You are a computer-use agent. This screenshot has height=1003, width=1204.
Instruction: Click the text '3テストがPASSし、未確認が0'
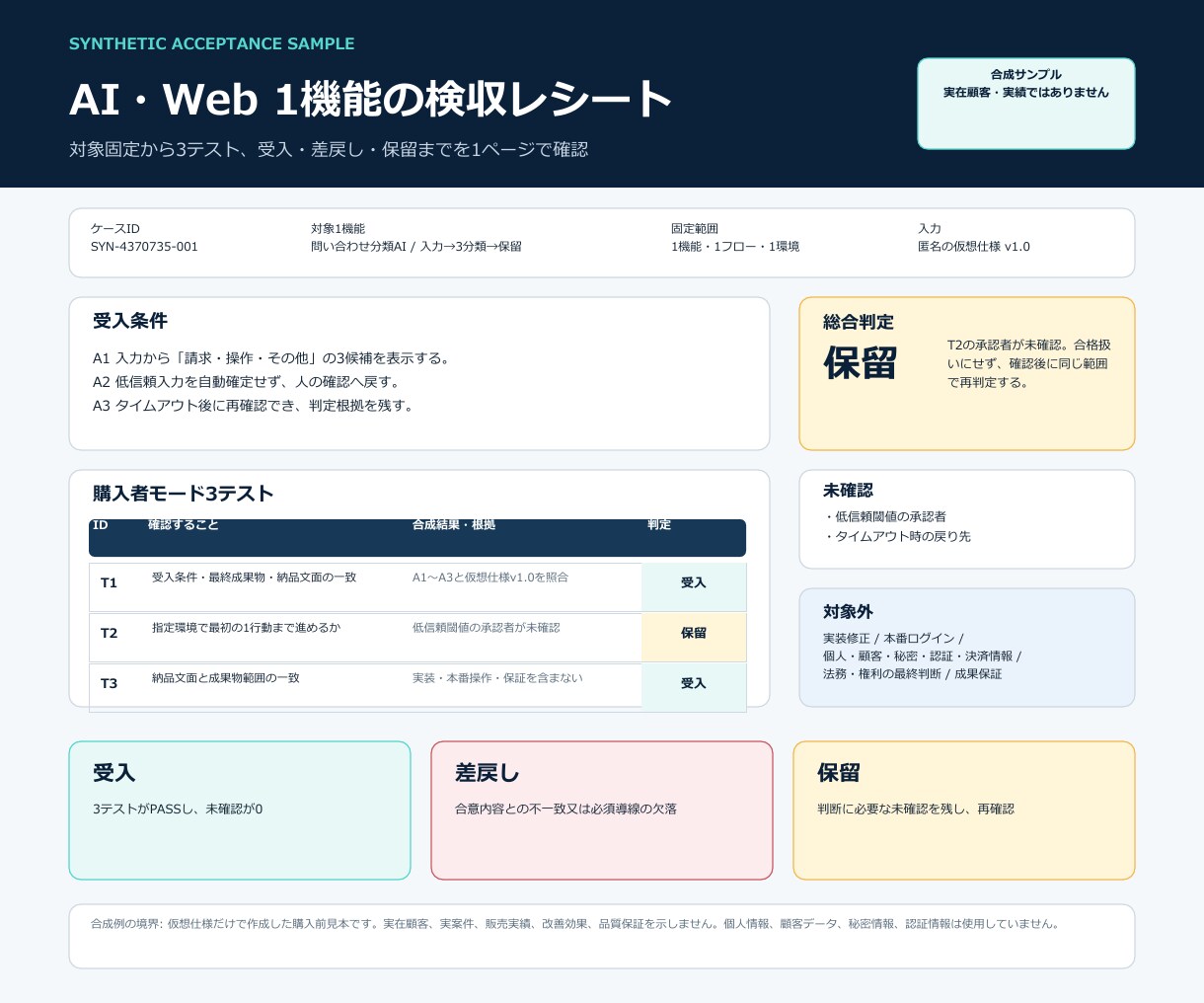tap(178, 810)
